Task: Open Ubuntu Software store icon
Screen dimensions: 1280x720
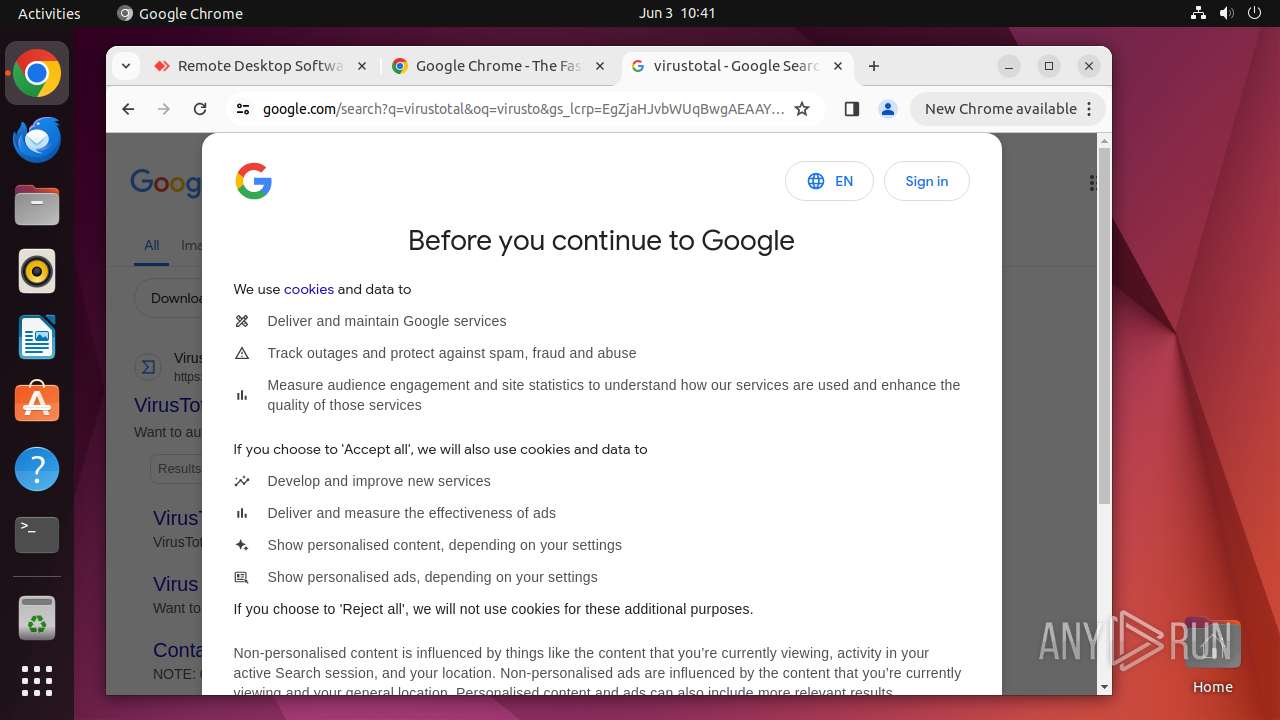Action: [37, 403]
